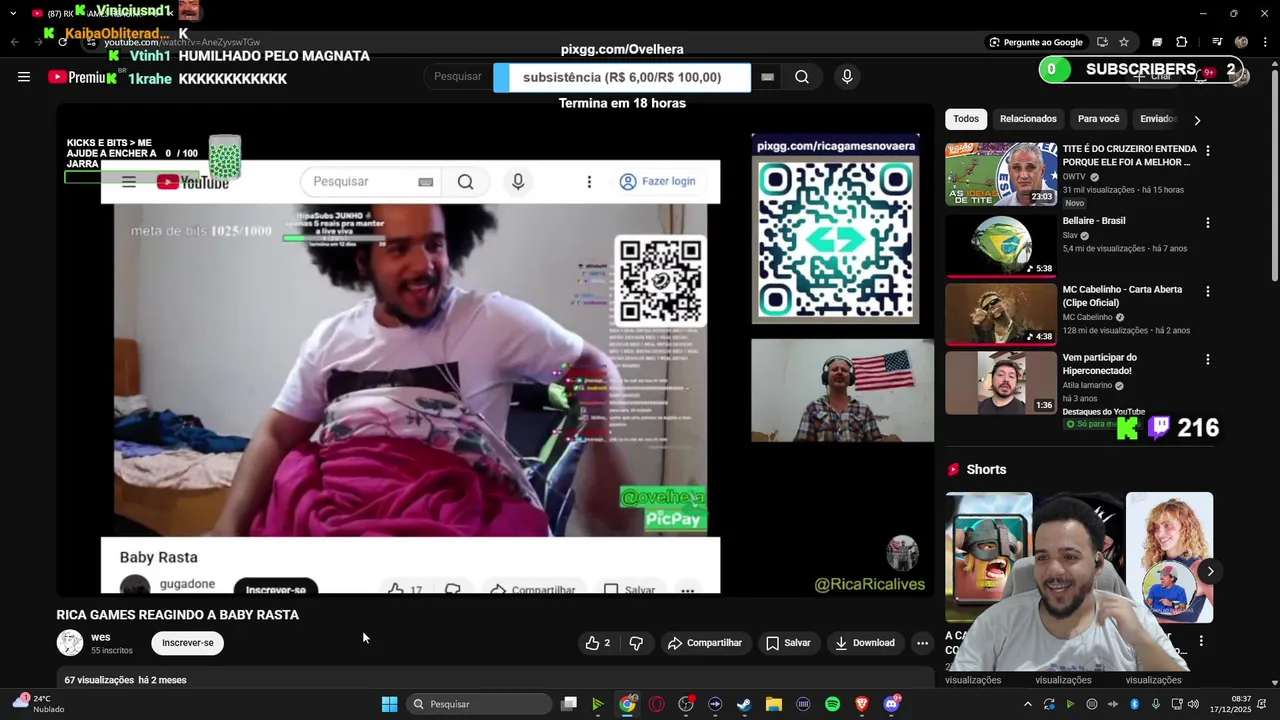Open the TITE É DO CRUZEIRO video thumbnail

click(x=1001, y=174)
